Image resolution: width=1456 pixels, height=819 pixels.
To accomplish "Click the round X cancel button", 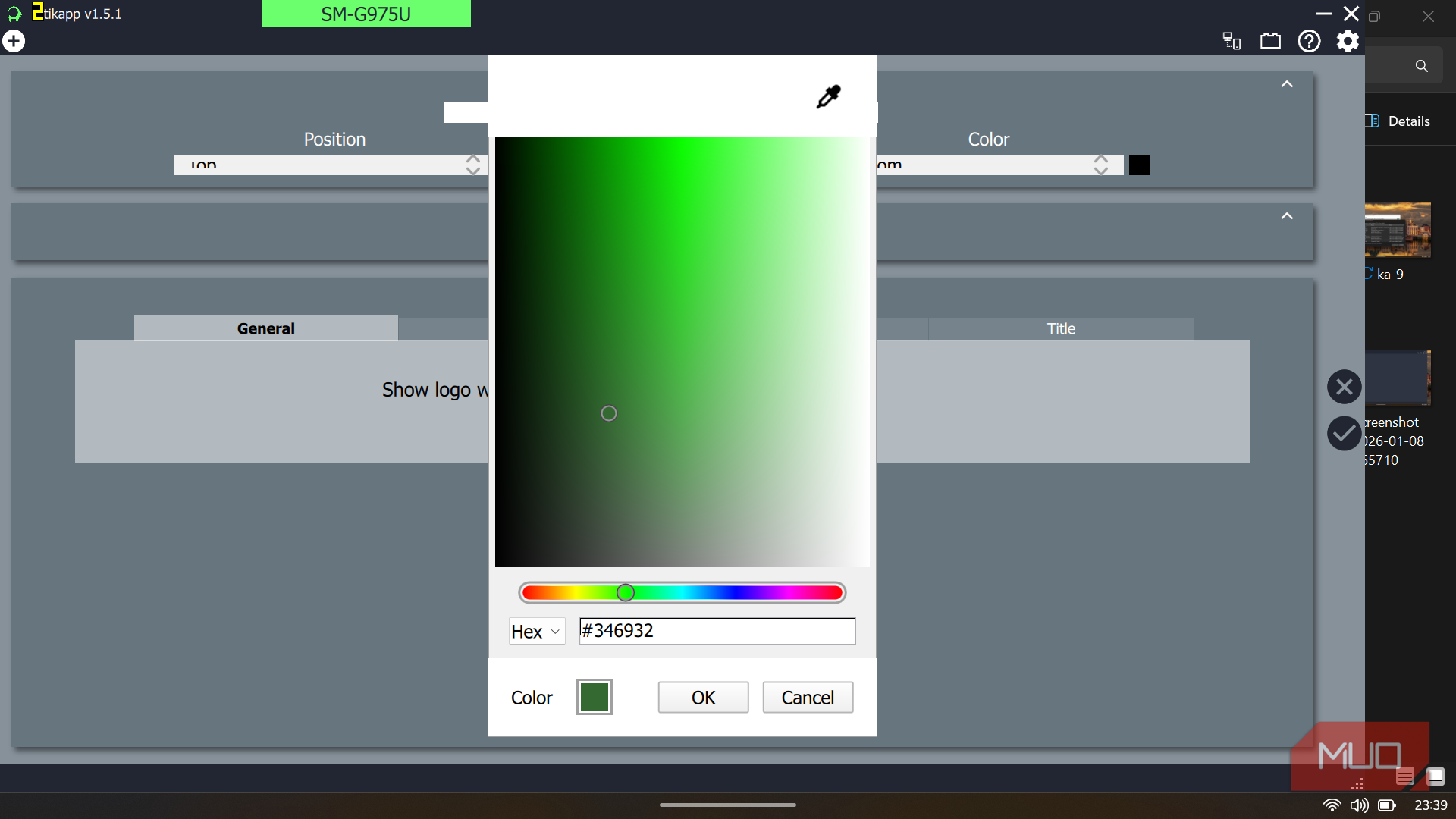I will click(x=1344, y=387).
